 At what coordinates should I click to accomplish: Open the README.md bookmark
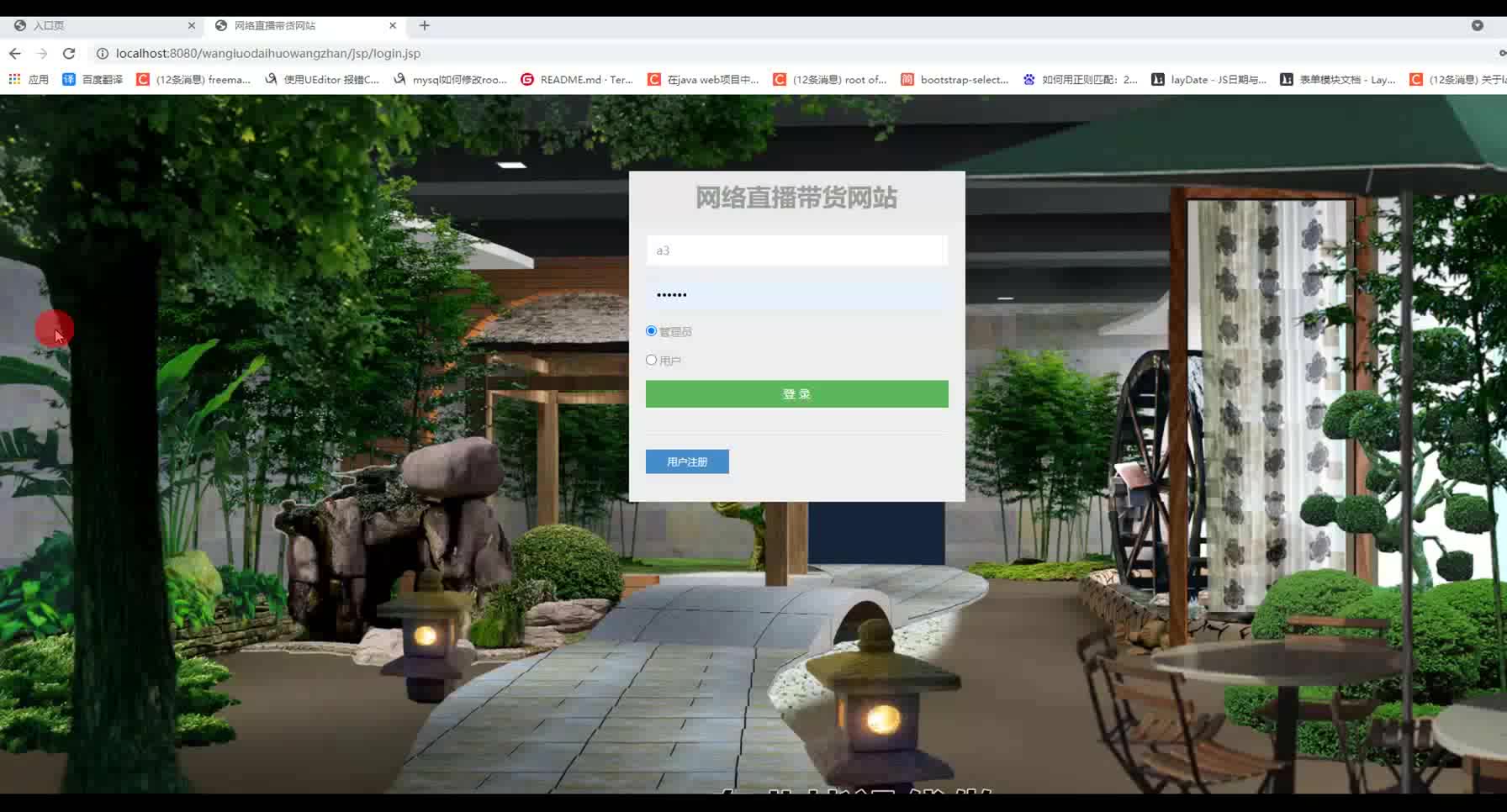tap(577, 79)
